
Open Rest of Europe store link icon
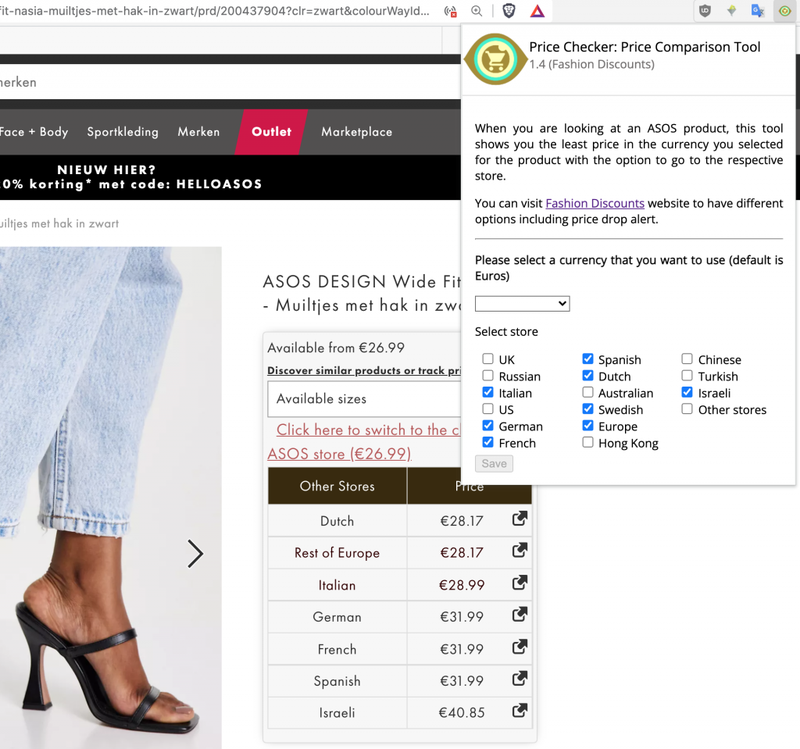click(519, 551)
